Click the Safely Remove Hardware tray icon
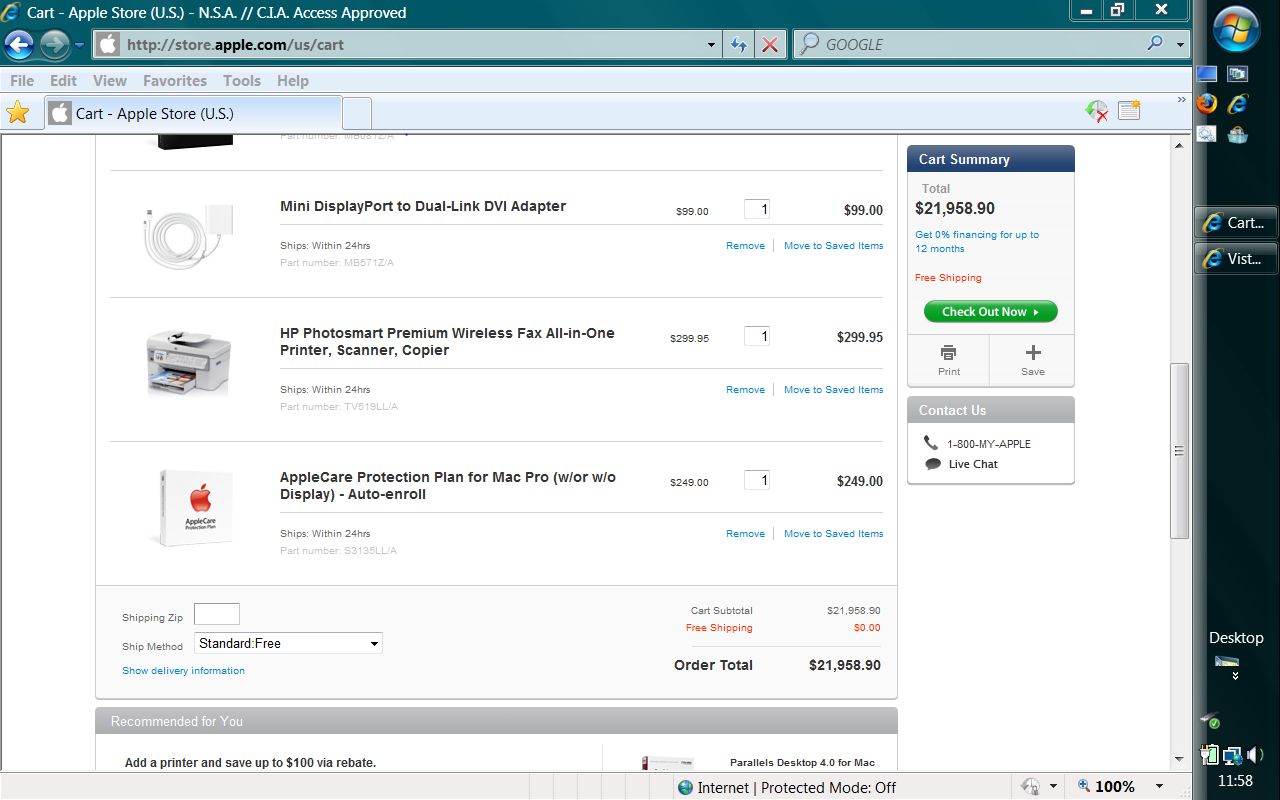1280x800 pixels. [1211, 720]
